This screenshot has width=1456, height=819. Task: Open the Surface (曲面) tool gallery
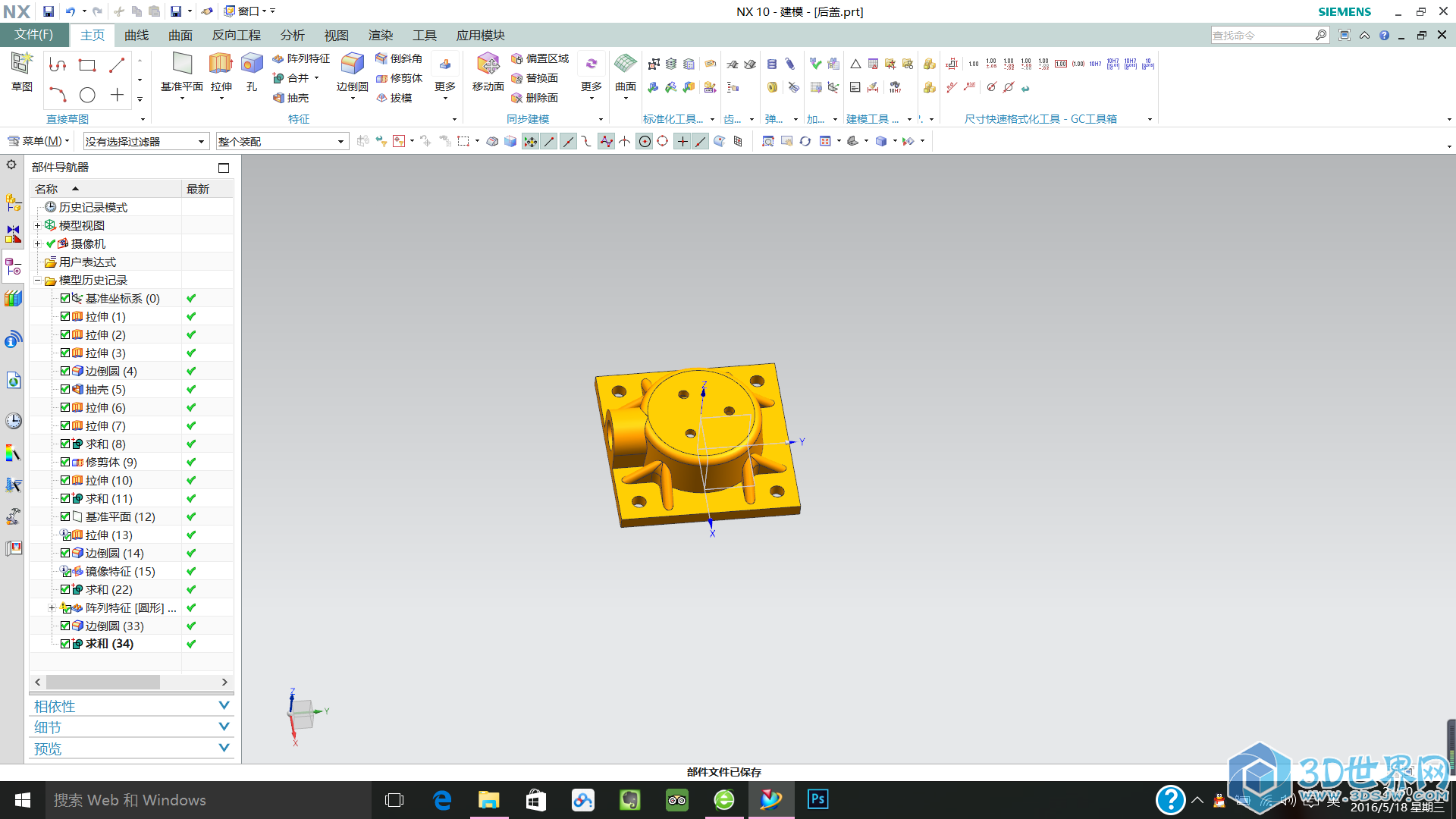coord(625,74)
